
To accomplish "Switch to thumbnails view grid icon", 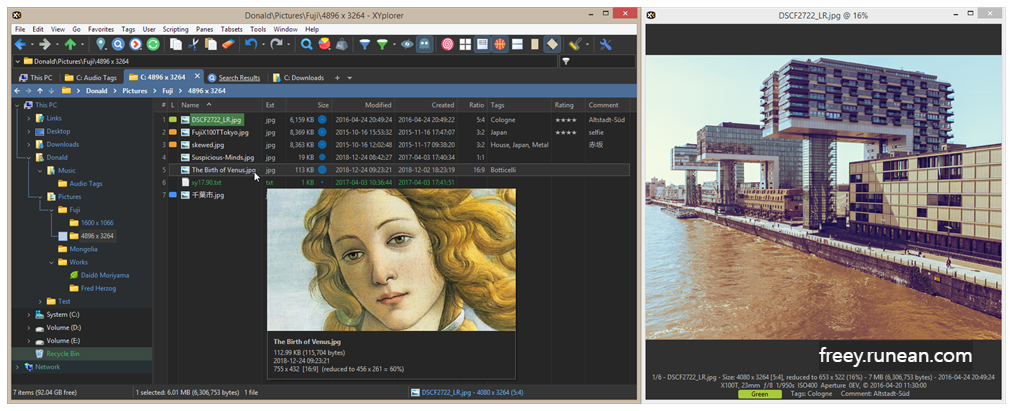I will coord(465,45).
